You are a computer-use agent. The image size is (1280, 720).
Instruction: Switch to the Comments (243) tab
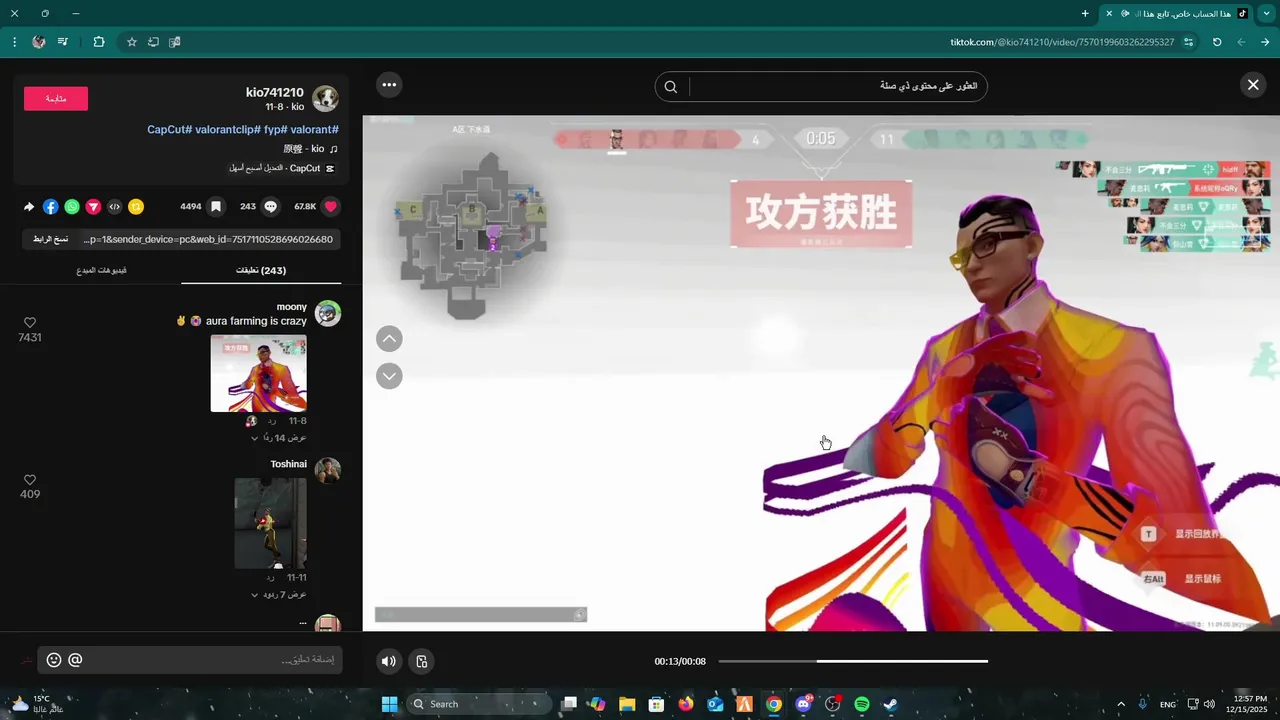tap(261, 270)
